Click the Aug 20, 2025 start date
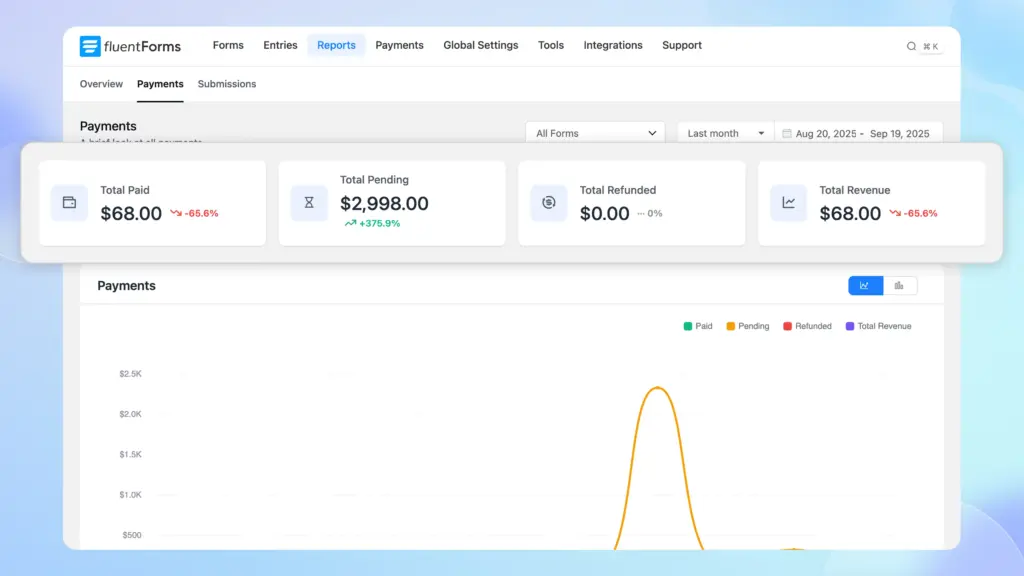The width and height of the screenshot is (1024, 576). [x=825, y=133]
